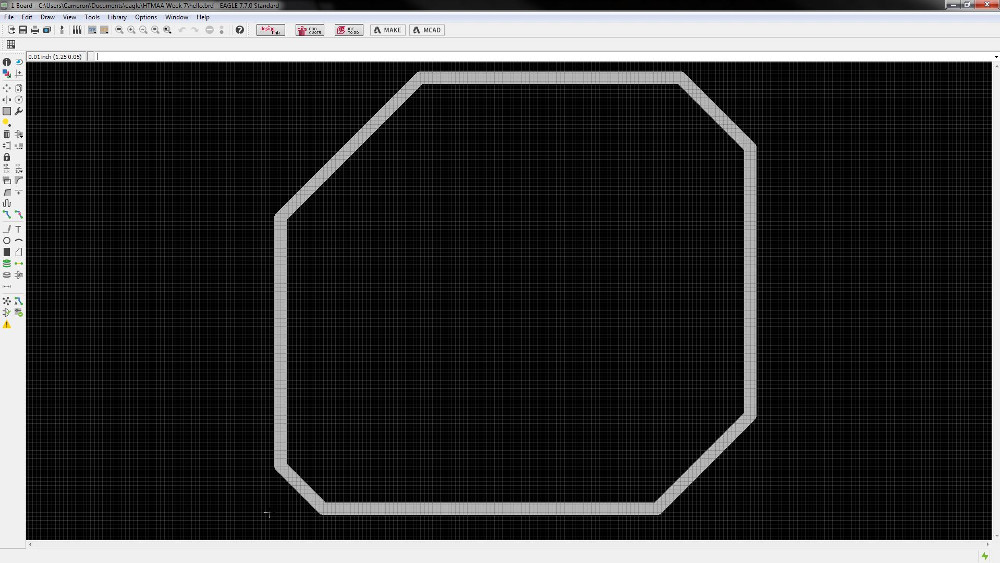This screenshot has height=563, width=1000.
Task: Click the Print icon in toolbar
Action: pyautogui.click(x=35, y=30)
